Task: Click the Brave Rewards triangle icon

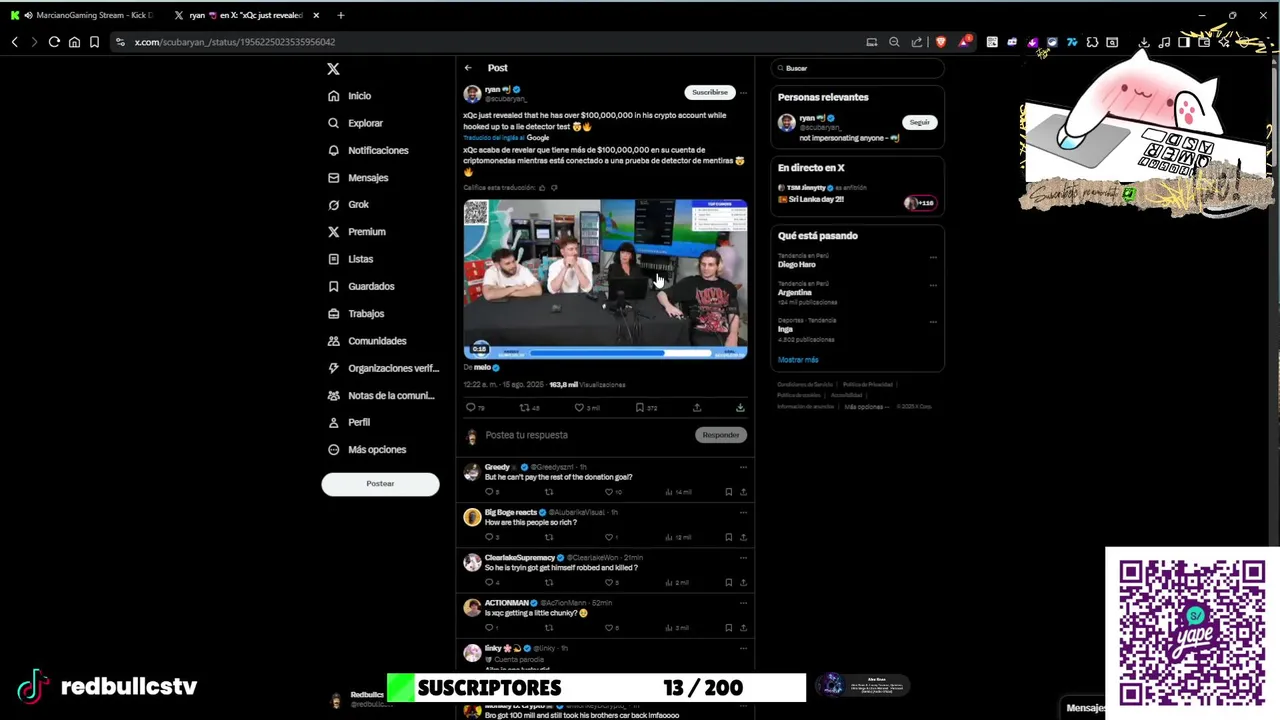Action: pos(963,42)
